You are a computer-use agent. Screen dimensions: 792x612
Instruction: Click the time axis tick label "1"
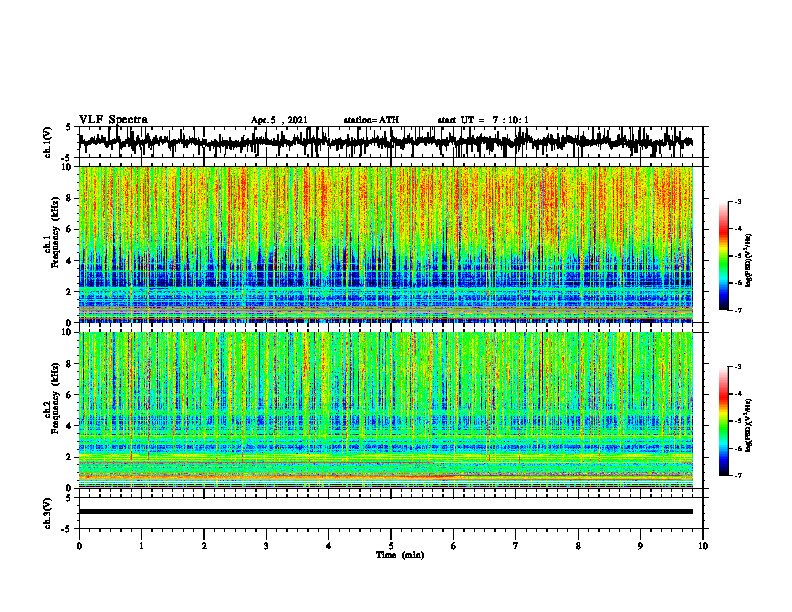(x=141, y=546)
